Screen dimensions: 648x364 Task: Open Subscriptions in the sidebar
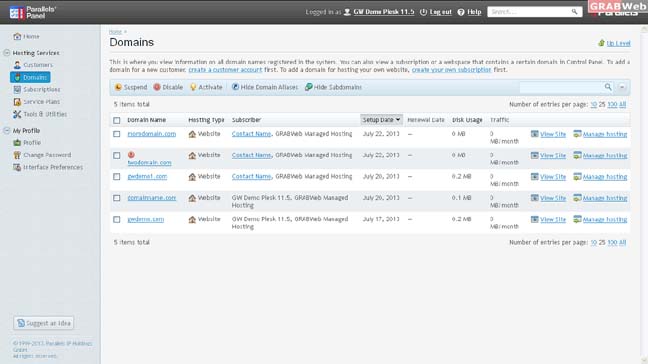(x=37, y=89)
